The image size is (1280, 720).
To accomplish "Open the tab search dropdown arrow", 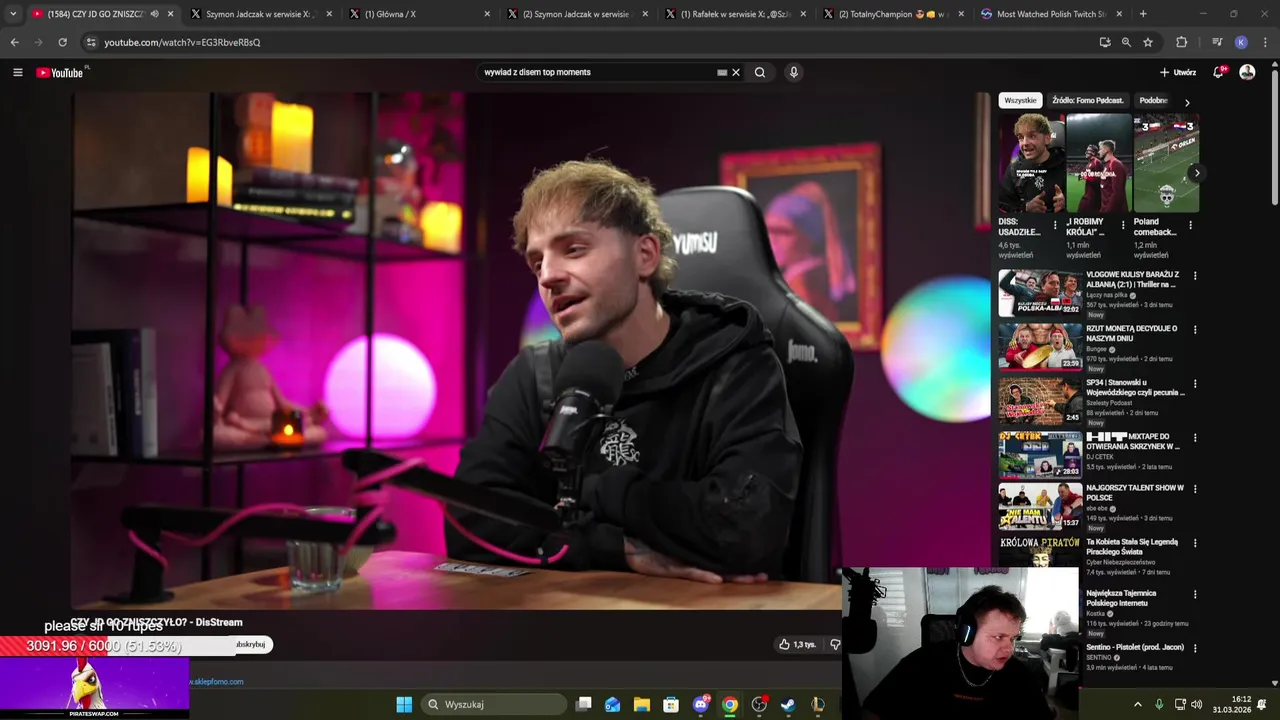I will tap(13, 14).
